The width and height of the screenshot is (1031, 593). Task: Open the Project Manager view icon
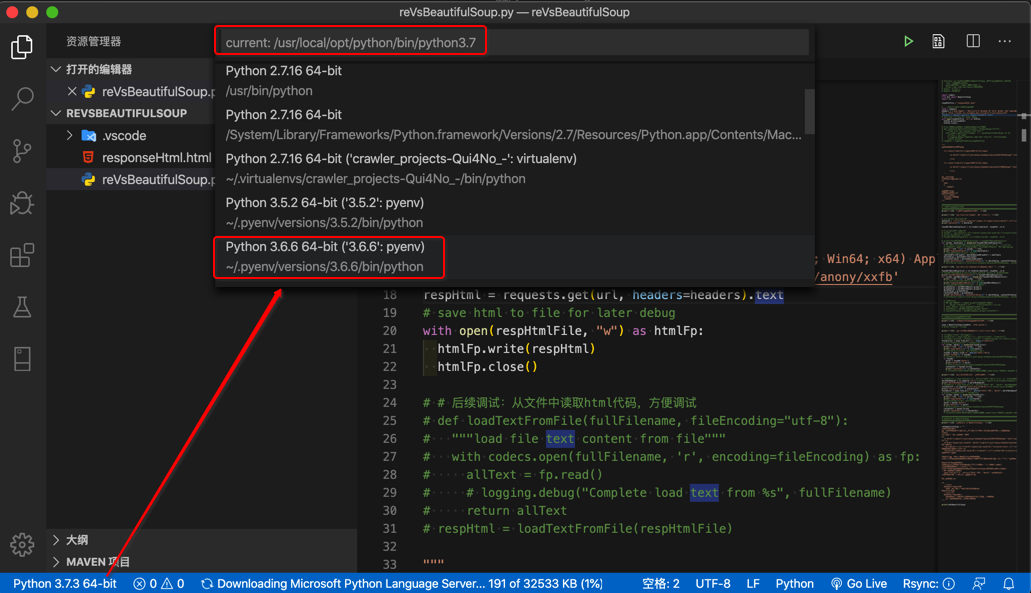22,359
